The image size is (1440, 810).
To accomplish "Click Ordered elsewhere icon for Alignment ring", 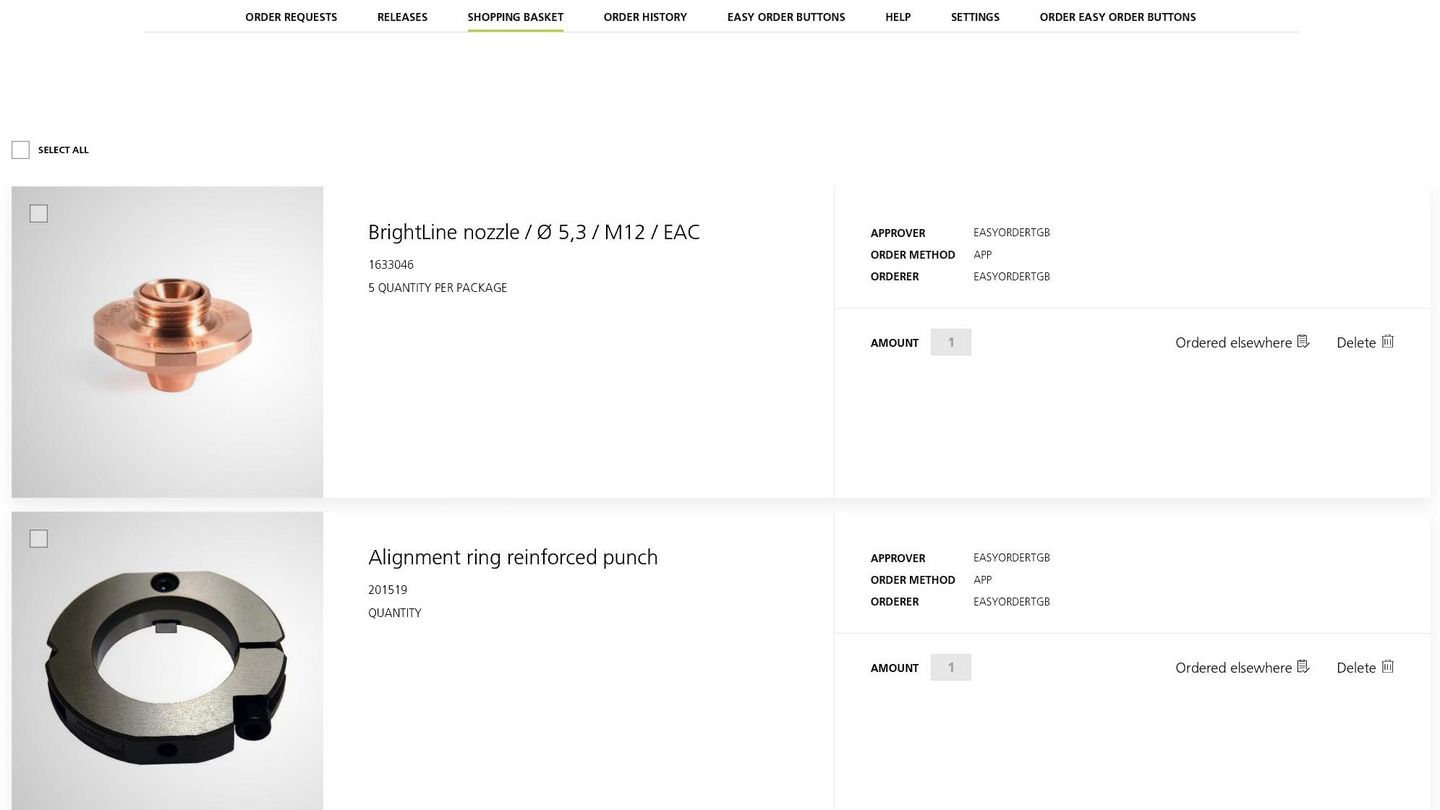I will click(x=1303, y=667).
